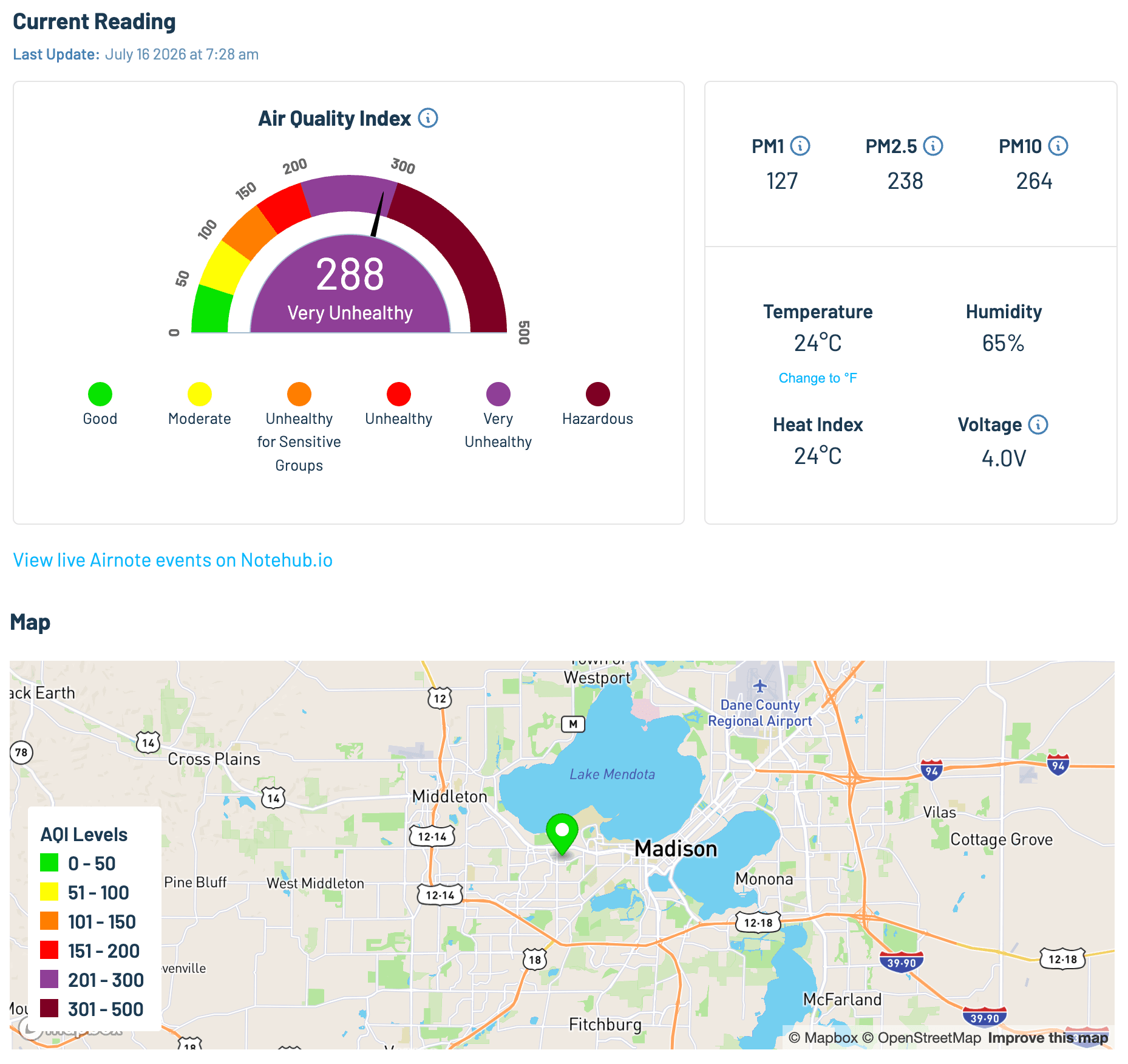The height and width of the screenshot is (1064, 1128).
Task: Click the Madison city label on map
Action: [x=676, y=848]
